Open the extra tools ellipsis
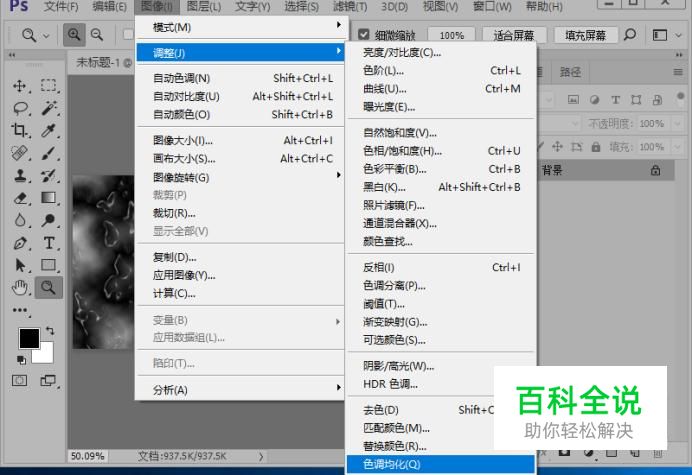 (x=20, y=310)
